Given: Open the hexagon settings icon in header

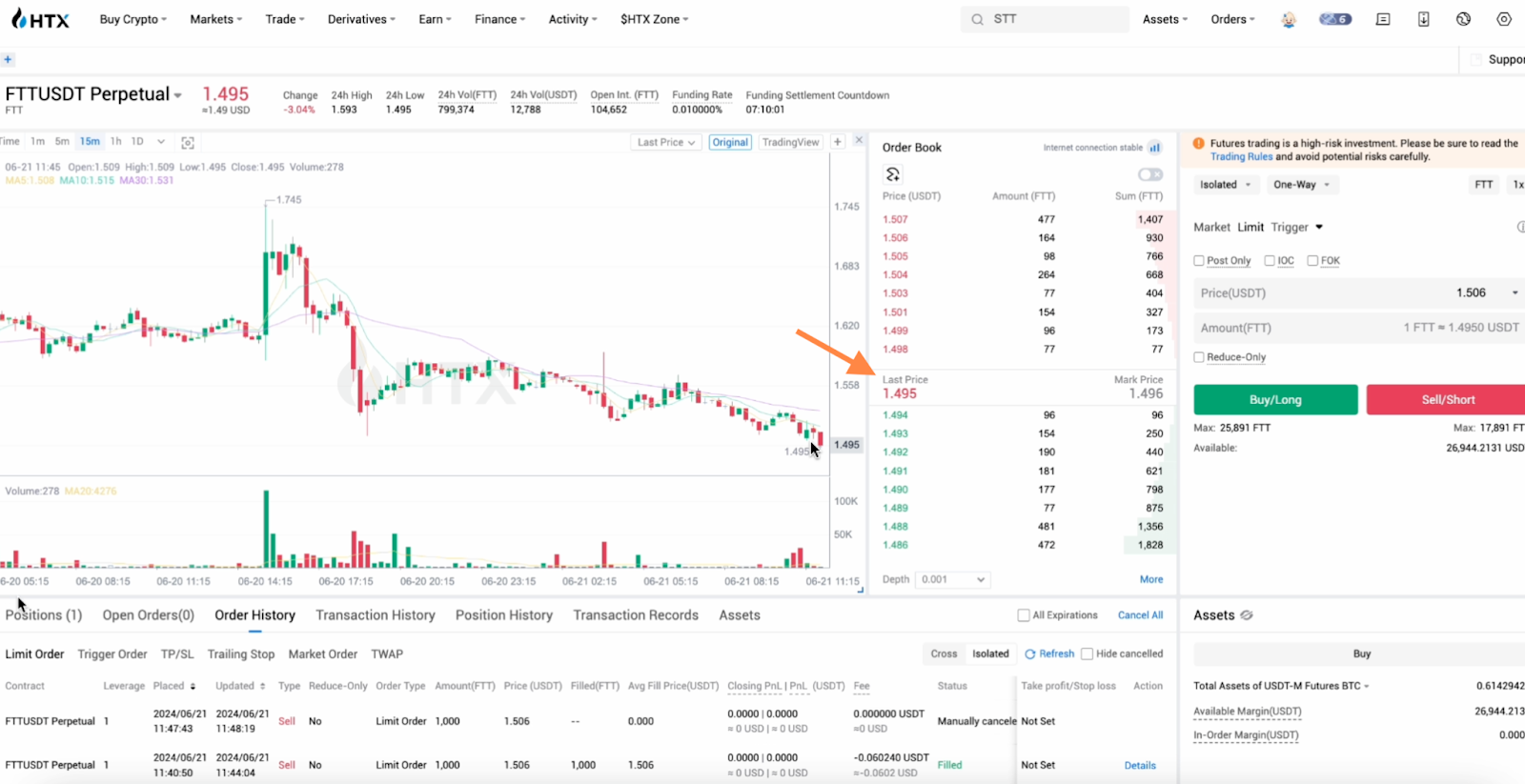Looking at the screenshot, I should (x=1504, y=19).
